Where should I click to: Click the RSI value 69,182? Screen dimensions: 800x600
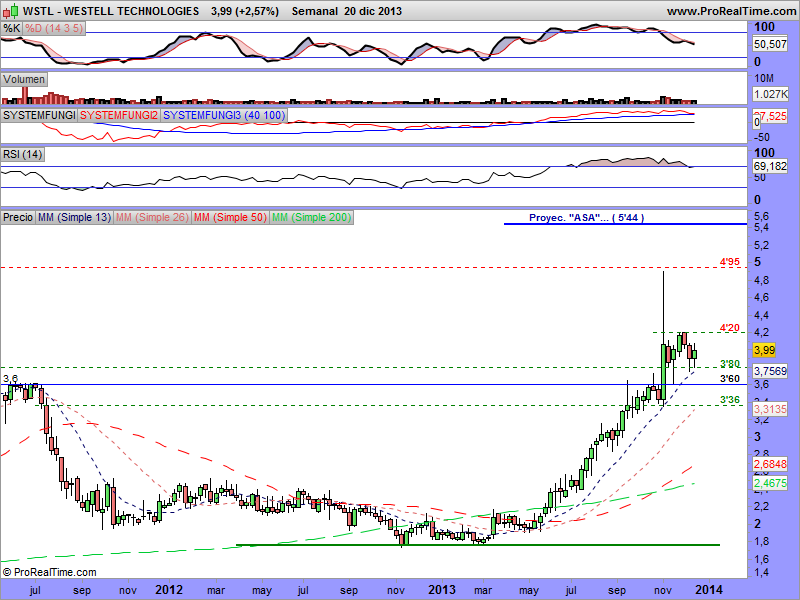pyautogui.click(x=770, y=166)
